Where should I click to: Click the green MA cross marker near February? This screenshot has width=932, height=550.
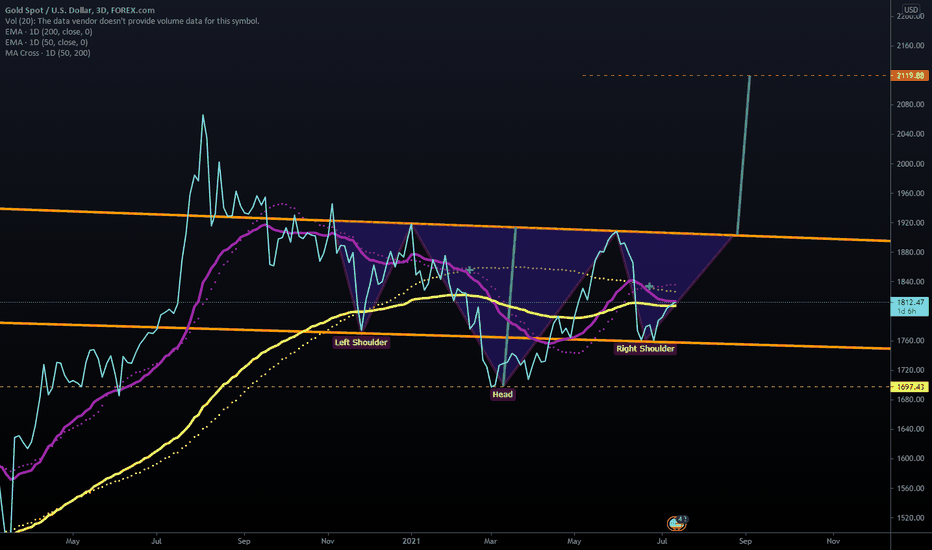tap(470, 270)
